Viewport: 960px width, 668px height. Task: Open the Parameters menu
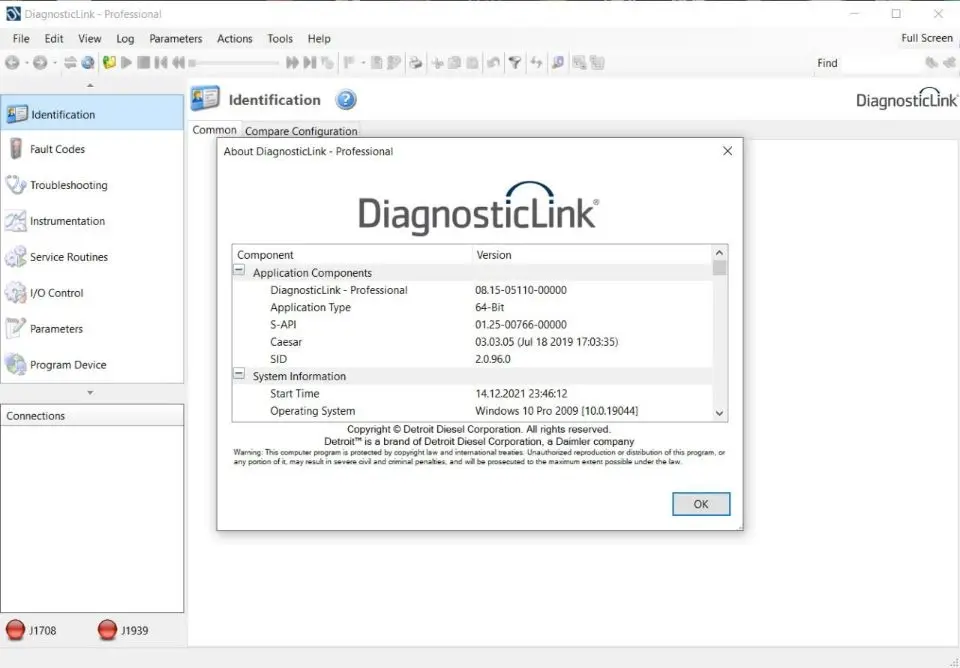pos(176,39)
